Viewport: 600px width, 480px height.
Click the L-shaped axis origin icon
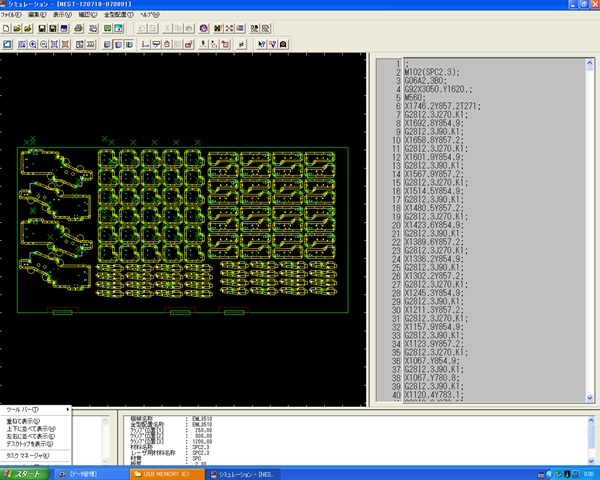(145, 44)
